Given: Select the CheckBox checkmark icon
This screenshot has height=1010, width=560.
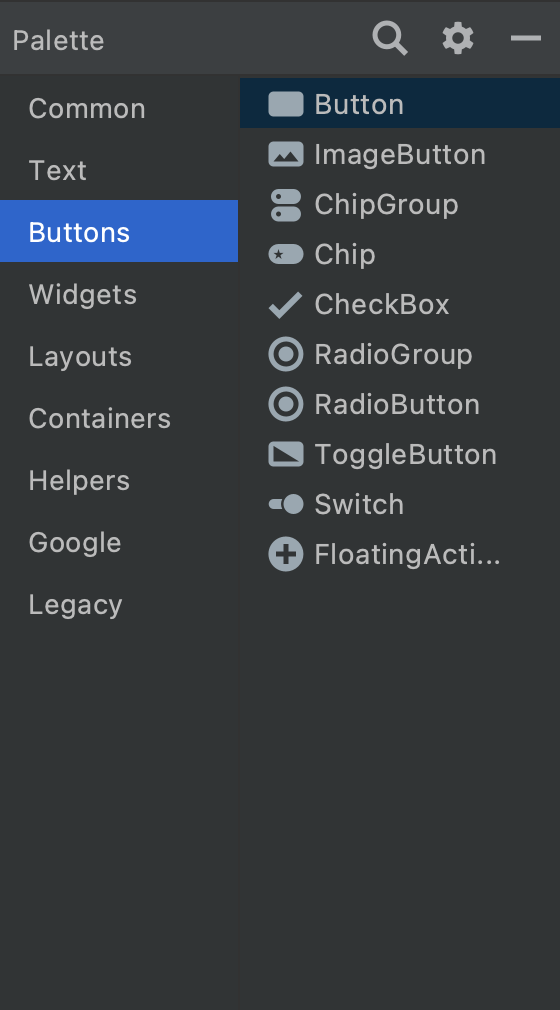Looking at the screenshot, I should click(285, 305).
